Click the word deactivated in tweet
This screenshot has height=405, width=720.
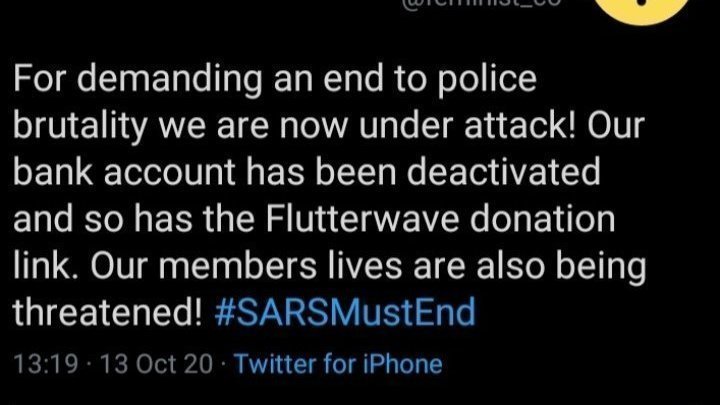coord(504,172)
